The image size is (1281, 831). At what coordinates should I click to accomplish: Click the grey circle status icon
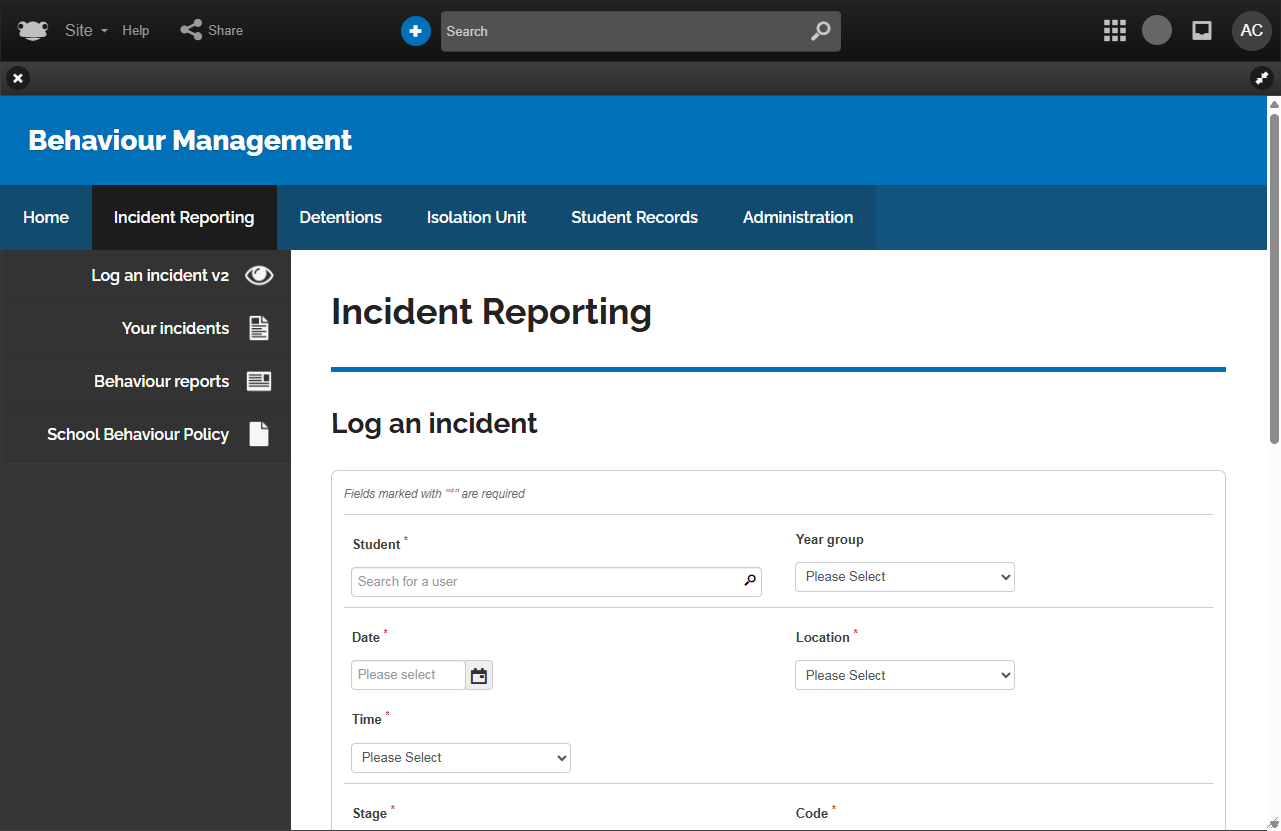click(1157, 31)
